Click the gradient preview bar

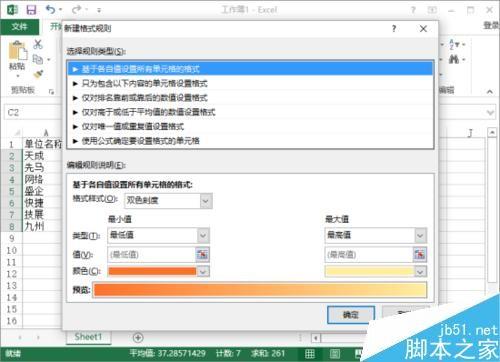tap(260, 290)
